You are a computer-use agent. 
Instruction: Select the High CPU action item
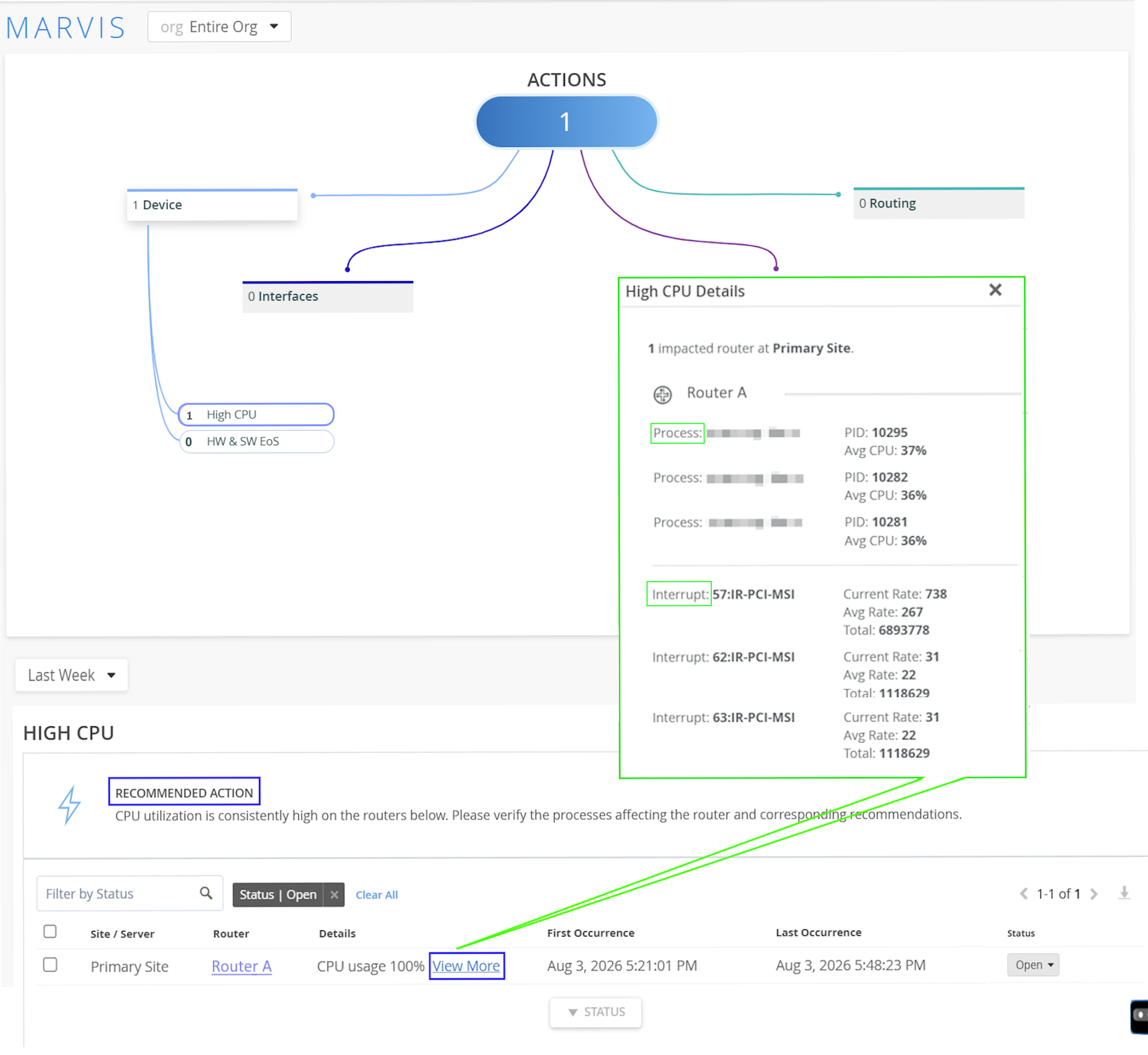[x=256, y=414]
